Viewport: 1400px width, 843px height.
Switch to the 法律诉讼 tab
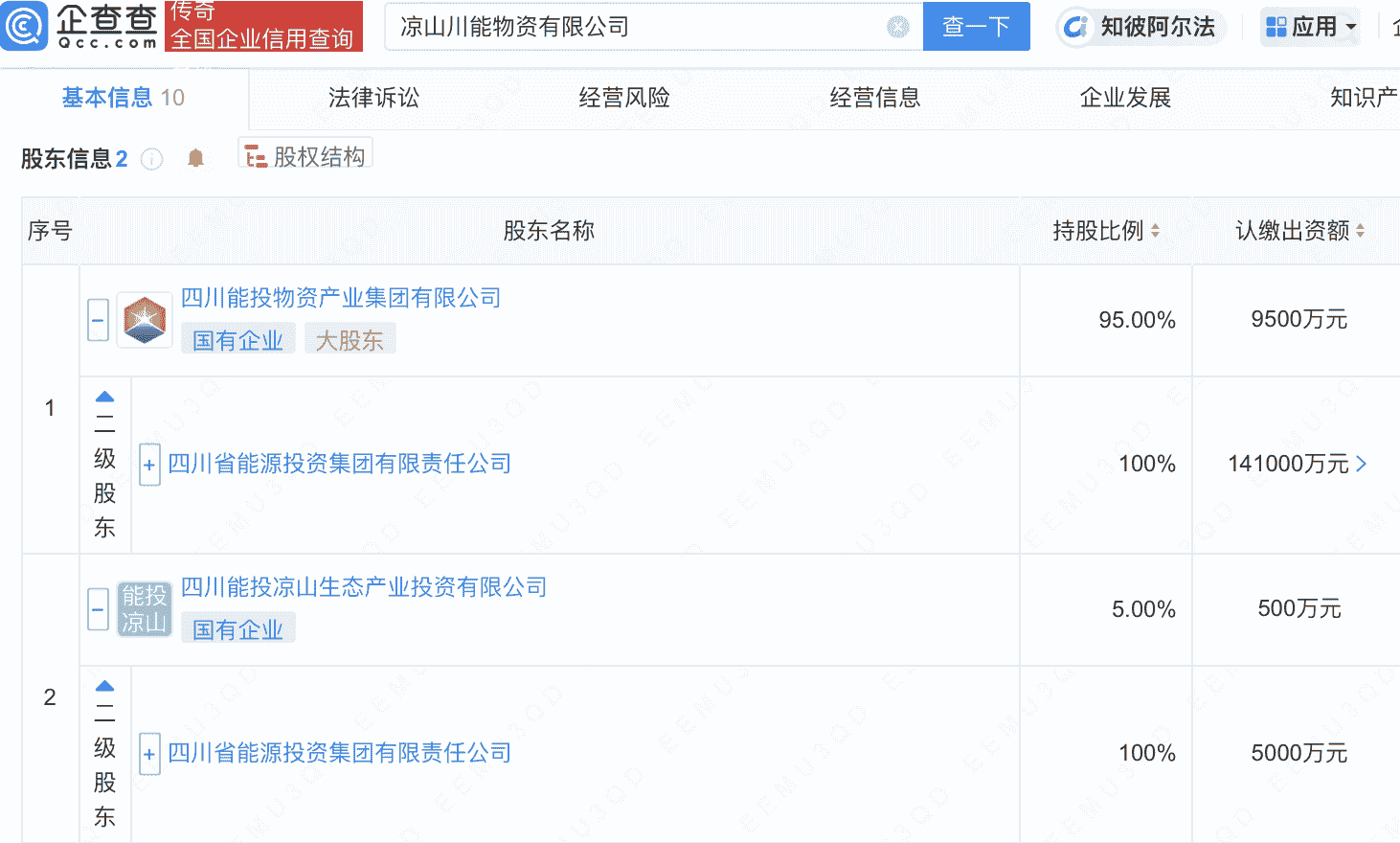point(373,98)
